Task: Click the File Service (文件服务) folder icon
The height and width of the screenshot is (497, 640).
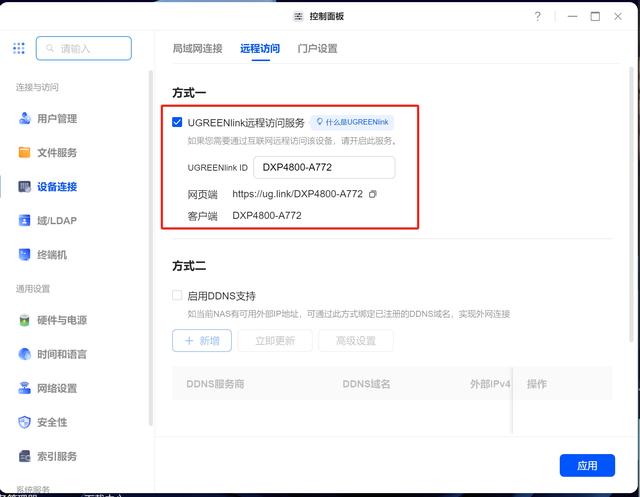Action: 24,152
